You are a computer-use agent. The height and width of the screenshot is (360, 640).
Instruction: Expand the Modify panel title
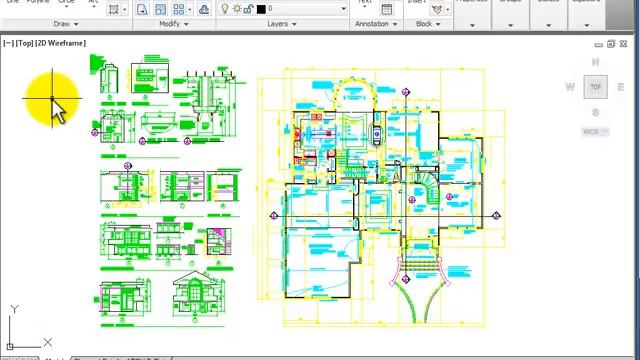tap(174, 24)
